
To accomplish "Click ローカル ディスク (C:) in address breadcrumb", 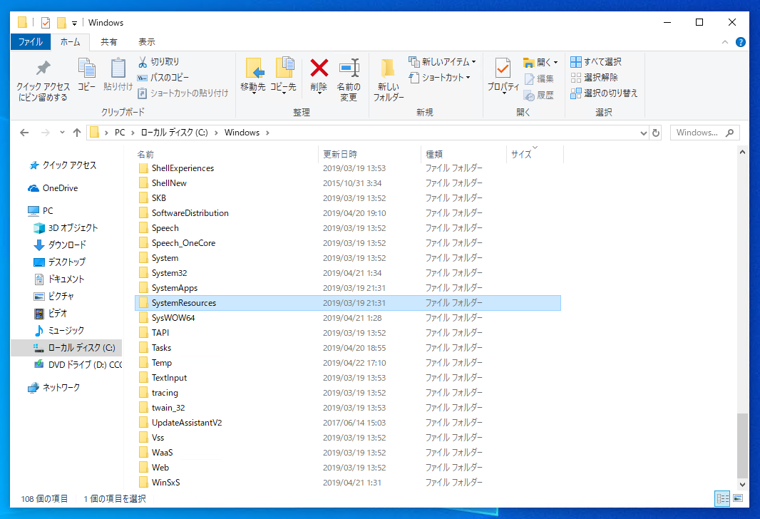I will 174,133.
